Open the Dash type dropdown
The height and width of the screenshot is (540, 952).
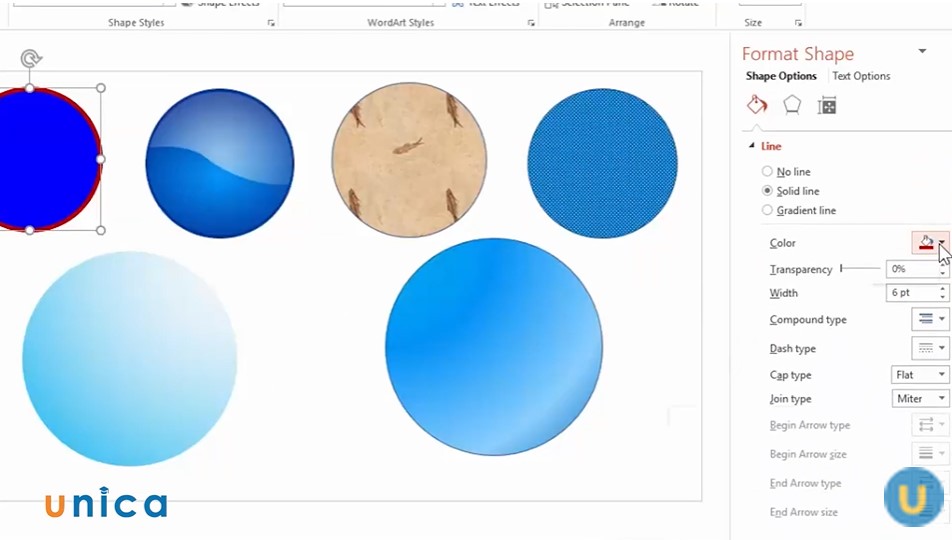pyautogui.click(x=930, y=348)
